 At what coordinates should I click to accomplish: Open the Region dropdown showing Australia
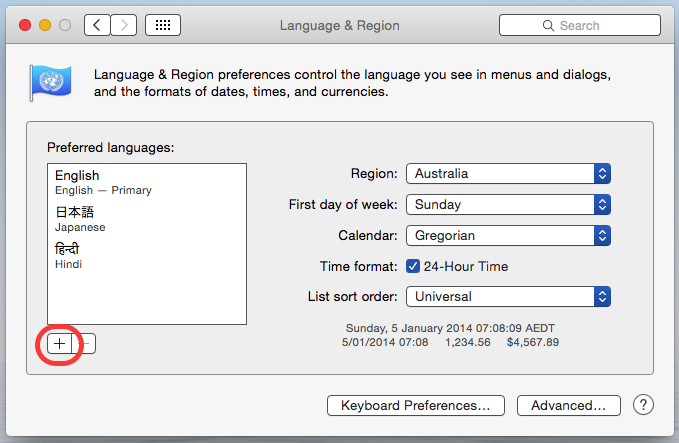pyautogui.click(x=508, y=173)
